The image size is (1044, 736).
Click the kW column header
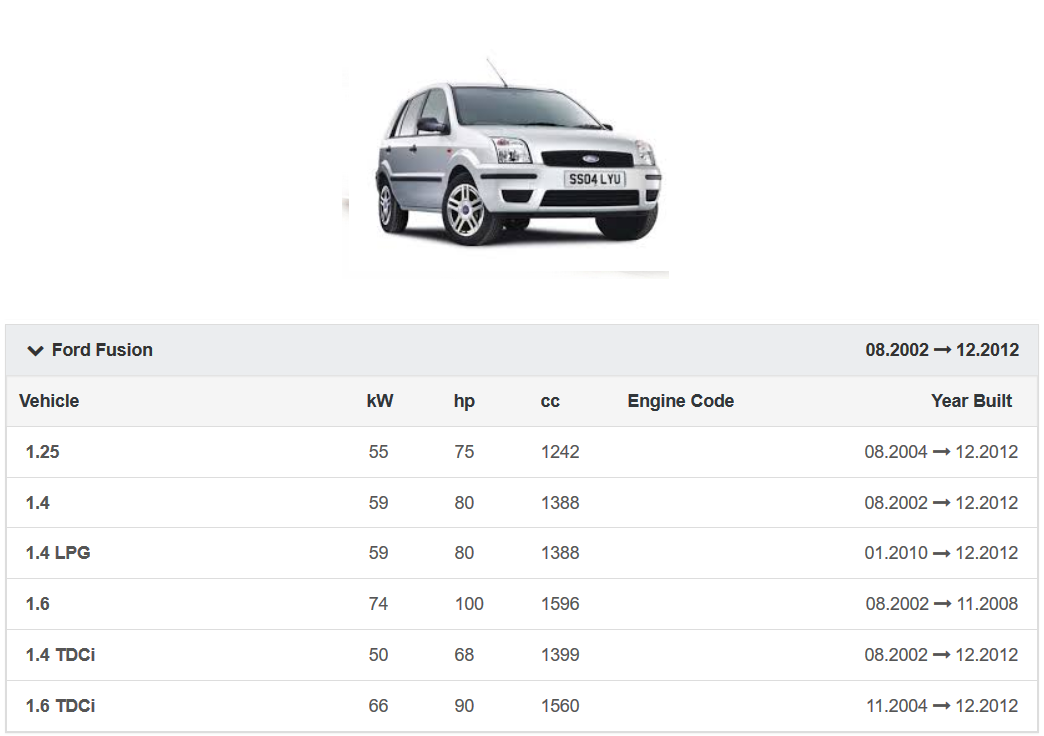tap(380, 401)
